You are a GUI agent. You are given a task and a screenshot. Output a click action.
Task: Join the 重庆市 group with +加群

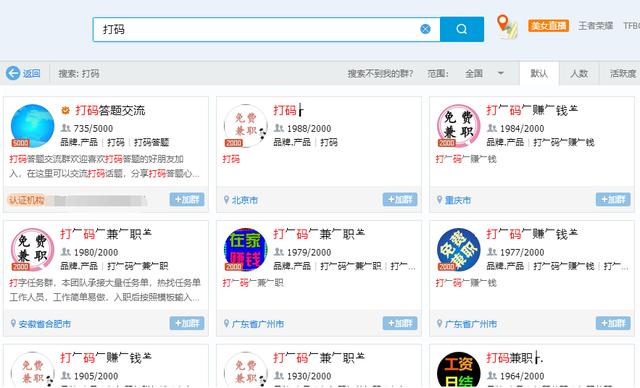click(x=613, y=200)
